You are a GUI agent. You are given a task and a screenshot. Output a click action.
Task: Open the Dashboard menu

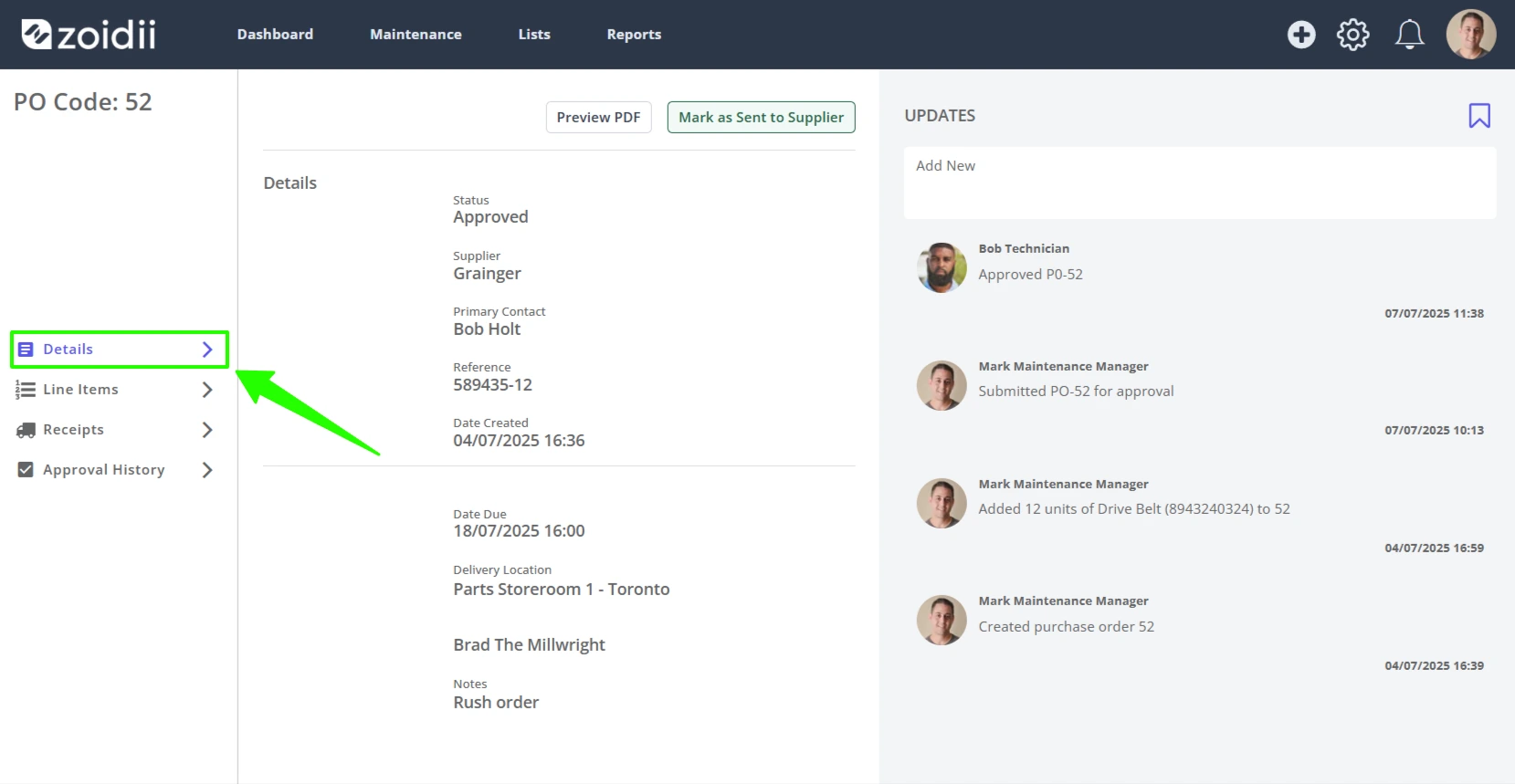point(275,35)
